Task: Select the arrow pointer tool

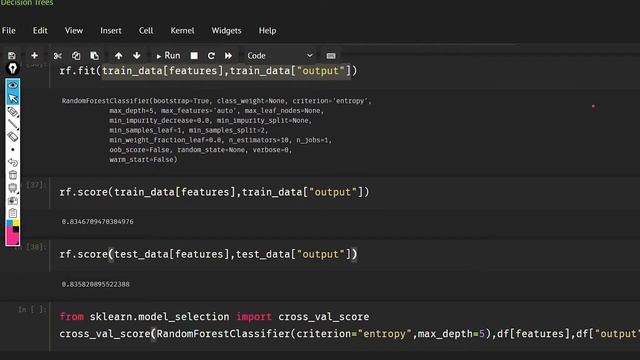Action: coord(13,98)
